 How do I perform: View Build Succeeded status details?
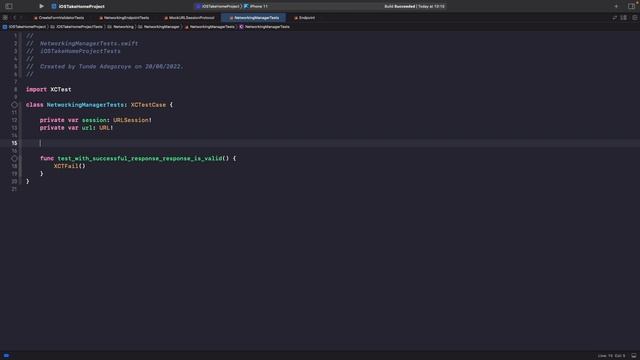[414, 6]
